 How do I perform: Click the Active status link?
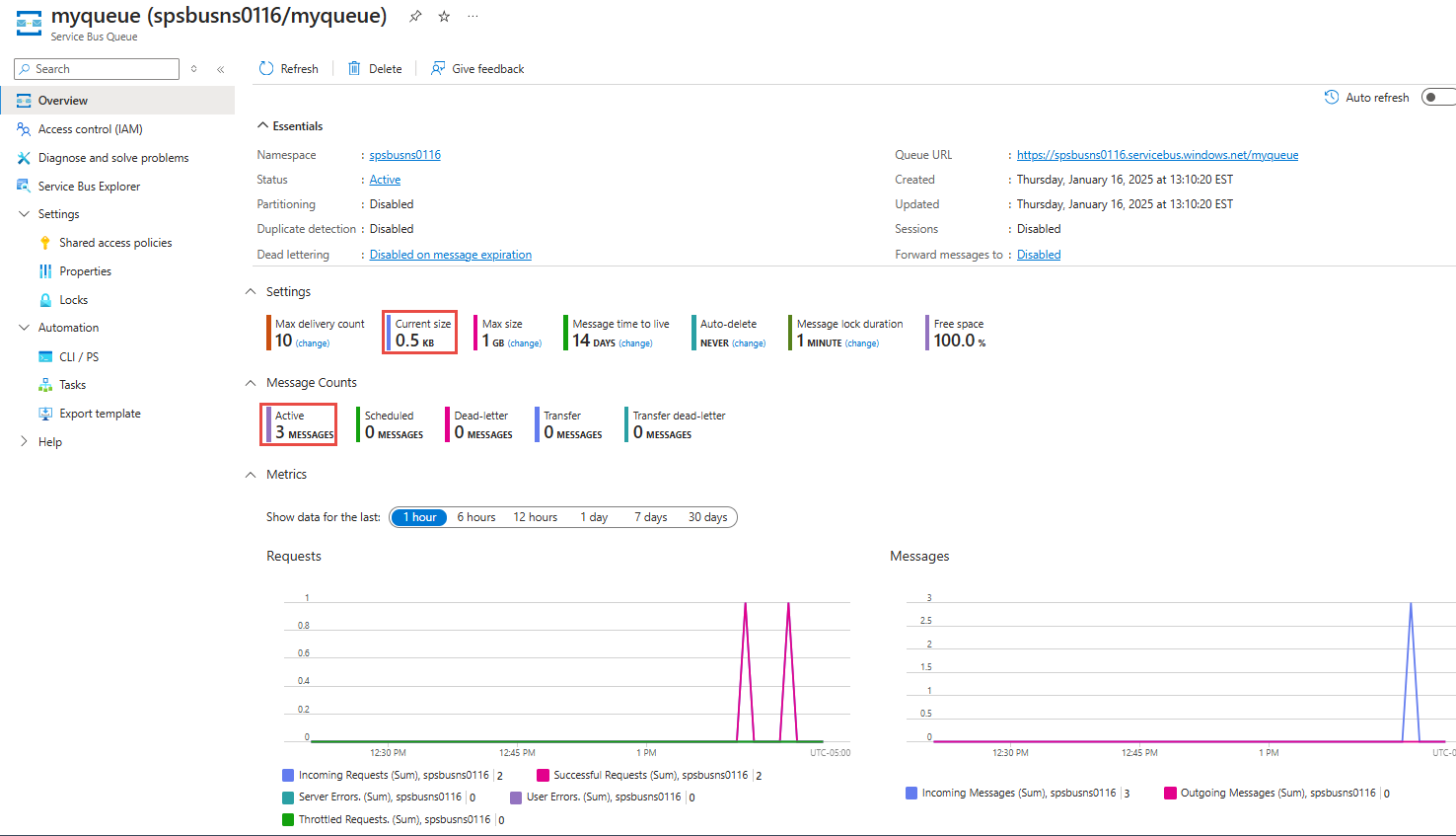pos(385,180)
